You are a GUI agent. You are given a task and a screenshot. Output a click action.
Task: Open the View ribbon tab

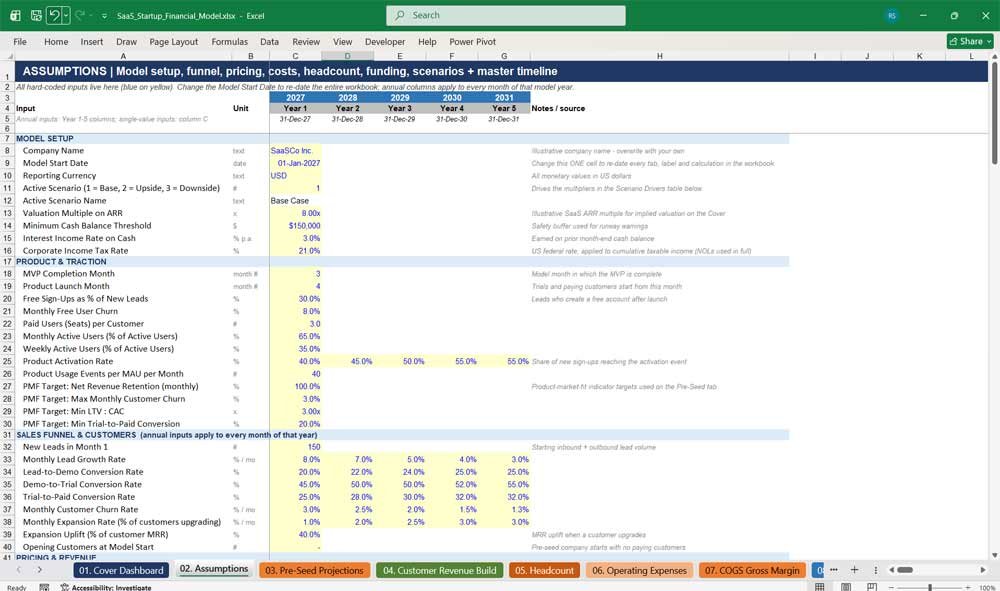(342, 41)
